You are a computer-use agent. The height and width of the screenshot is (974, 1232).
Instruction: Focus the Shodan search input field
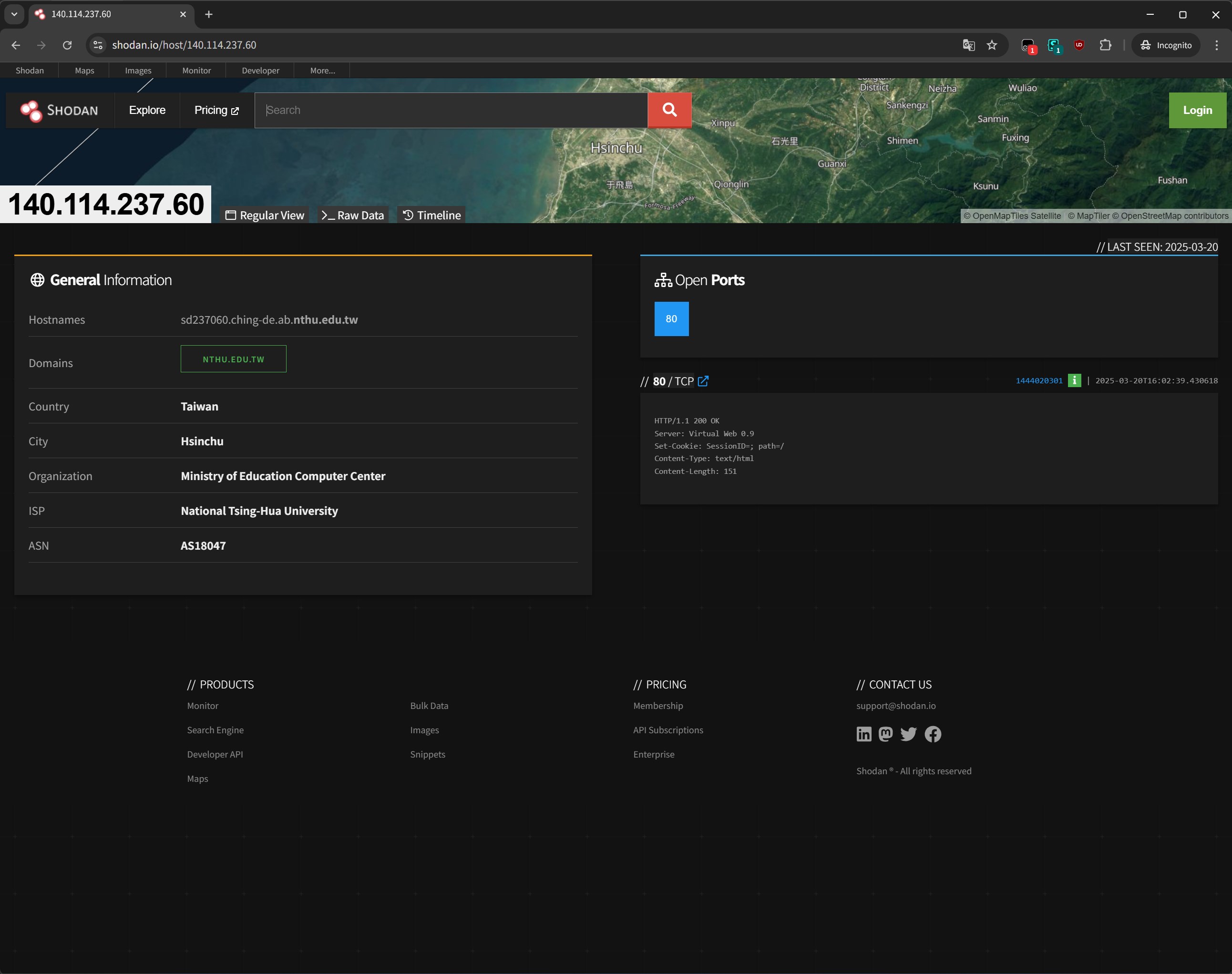pos(451,110)
